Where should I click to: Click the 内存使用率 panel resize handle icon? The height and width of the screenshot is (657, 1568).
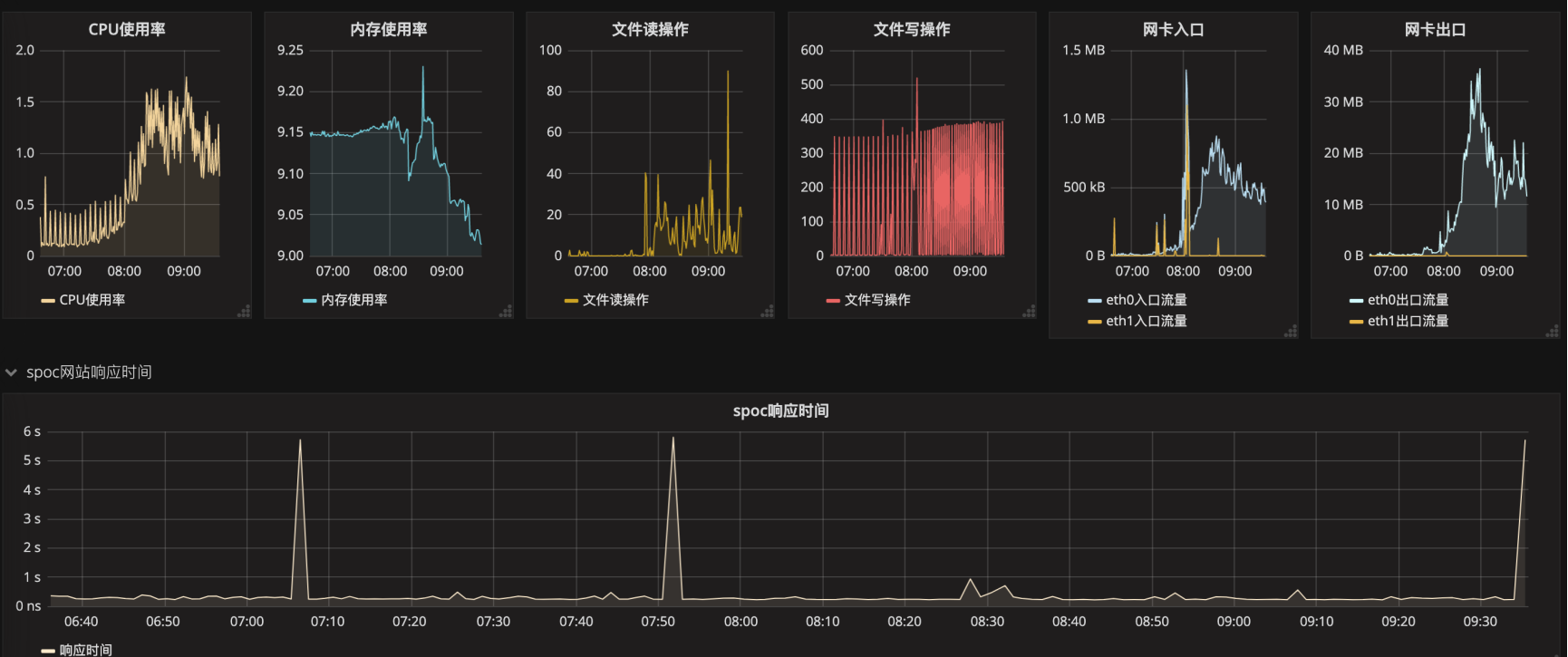[506, 311]
